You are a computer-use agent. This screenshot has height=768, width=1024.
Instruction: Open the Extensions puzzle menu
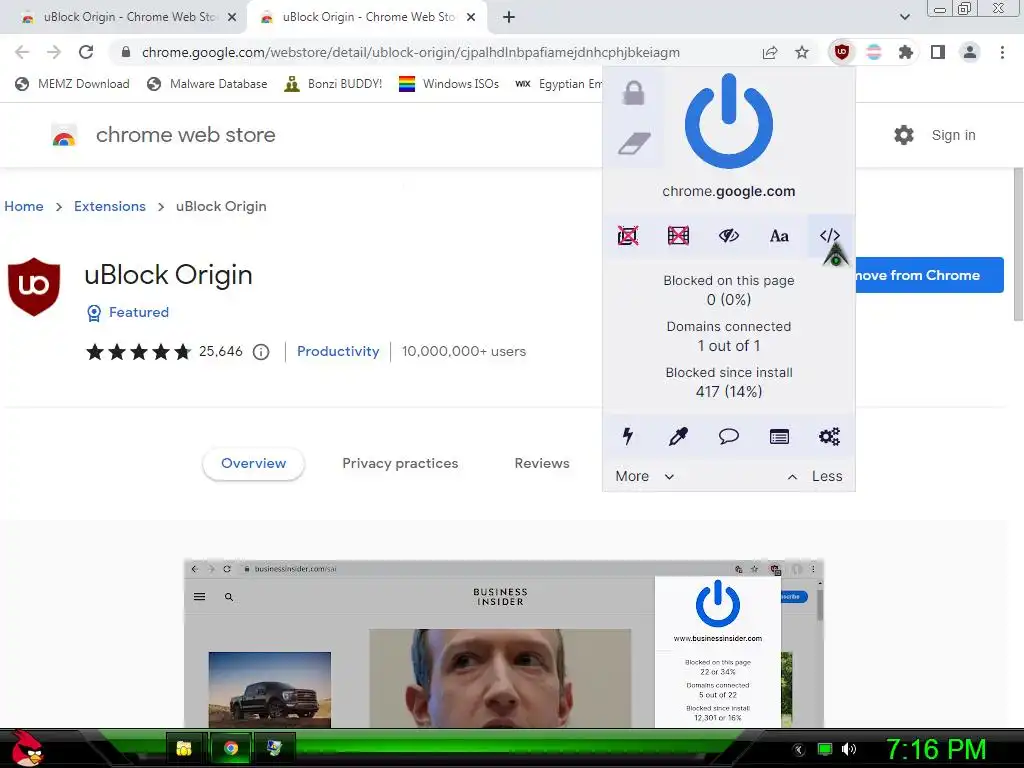tap(905, 52)
